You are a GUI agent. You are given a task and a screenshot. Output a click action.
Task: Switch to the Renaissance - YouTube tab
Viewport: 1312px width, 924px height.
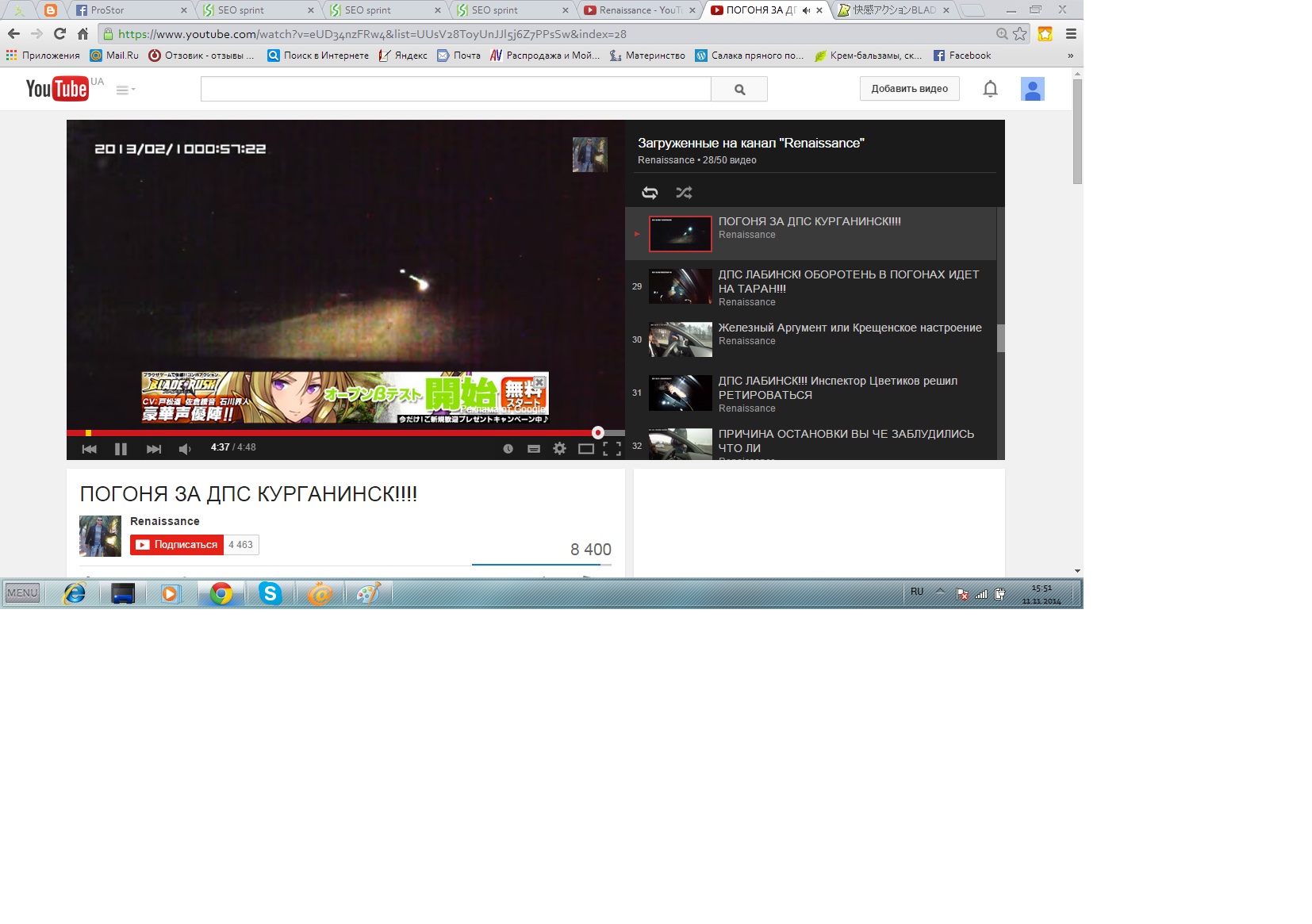639,10
